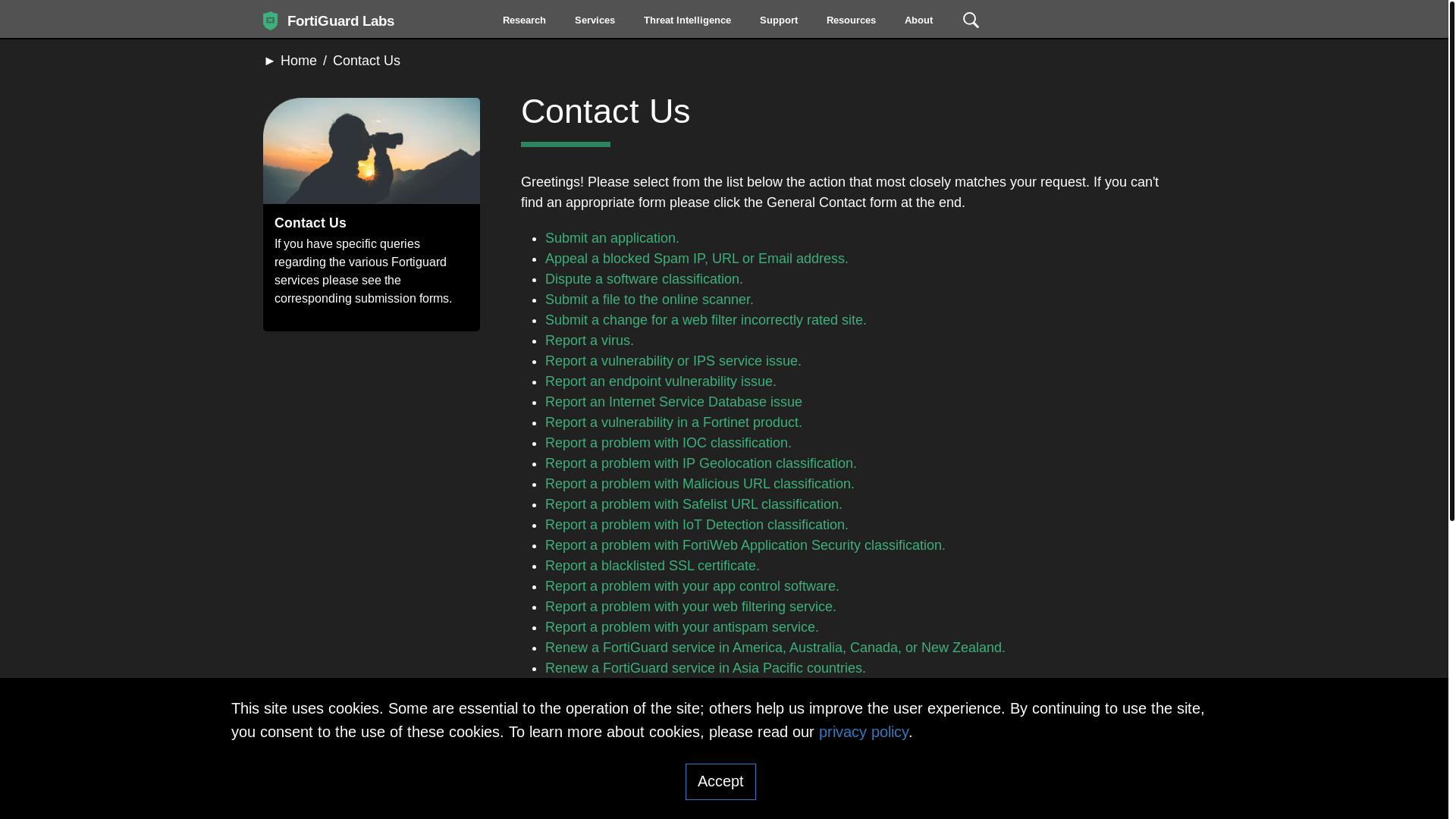Open Report problem with IP Geolocation classification
This screenshot has height=819, width=1456.
click(x=701, y=463)
